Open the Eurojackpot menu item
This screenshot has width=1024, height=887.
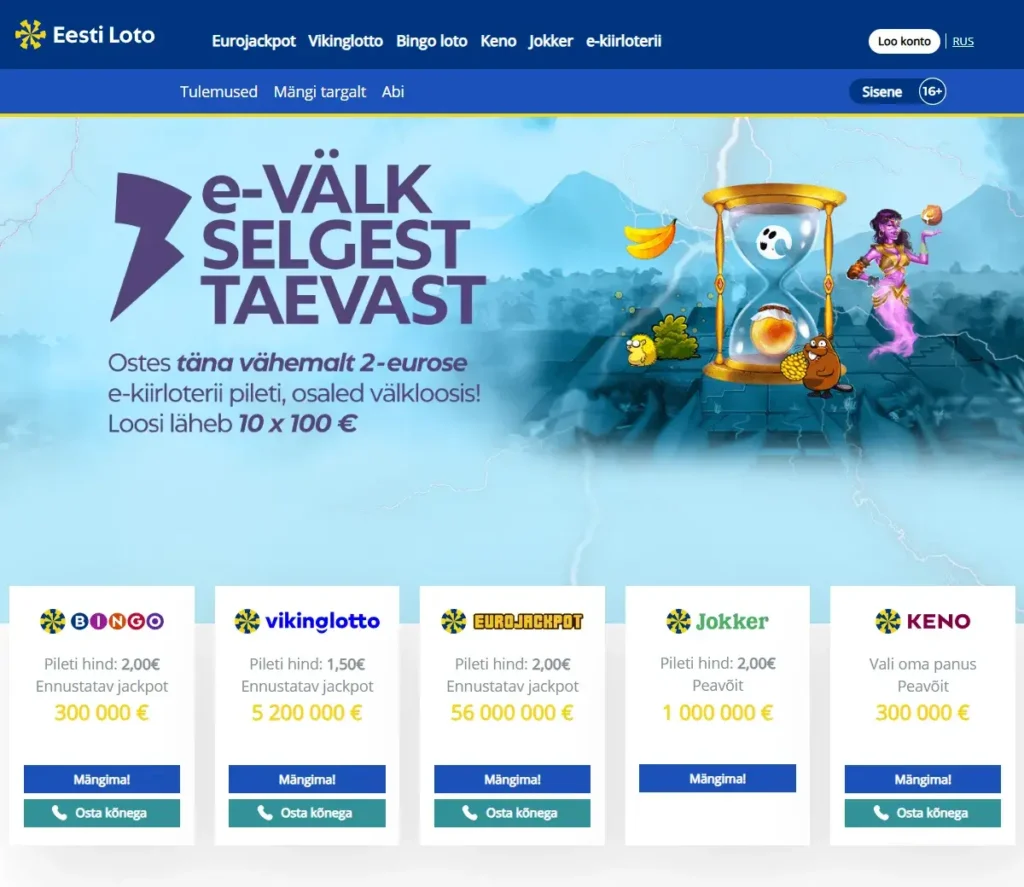click(253, 40)
